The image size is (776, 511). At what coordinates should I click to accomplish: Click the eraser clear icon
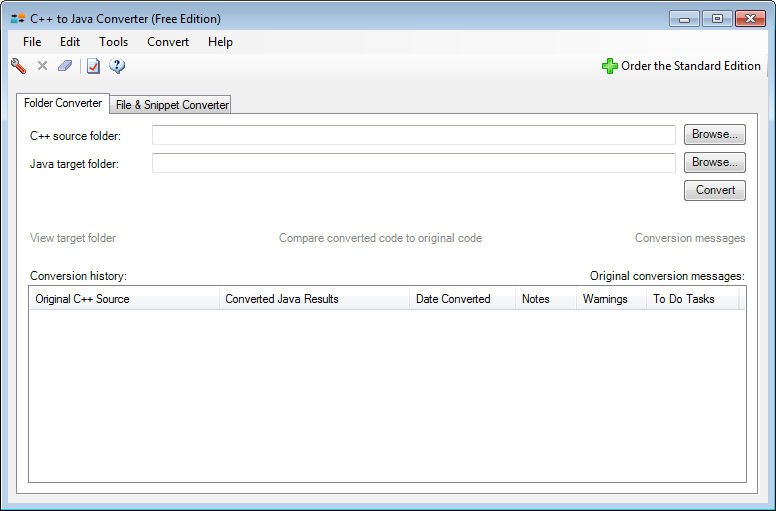[65, 66]
